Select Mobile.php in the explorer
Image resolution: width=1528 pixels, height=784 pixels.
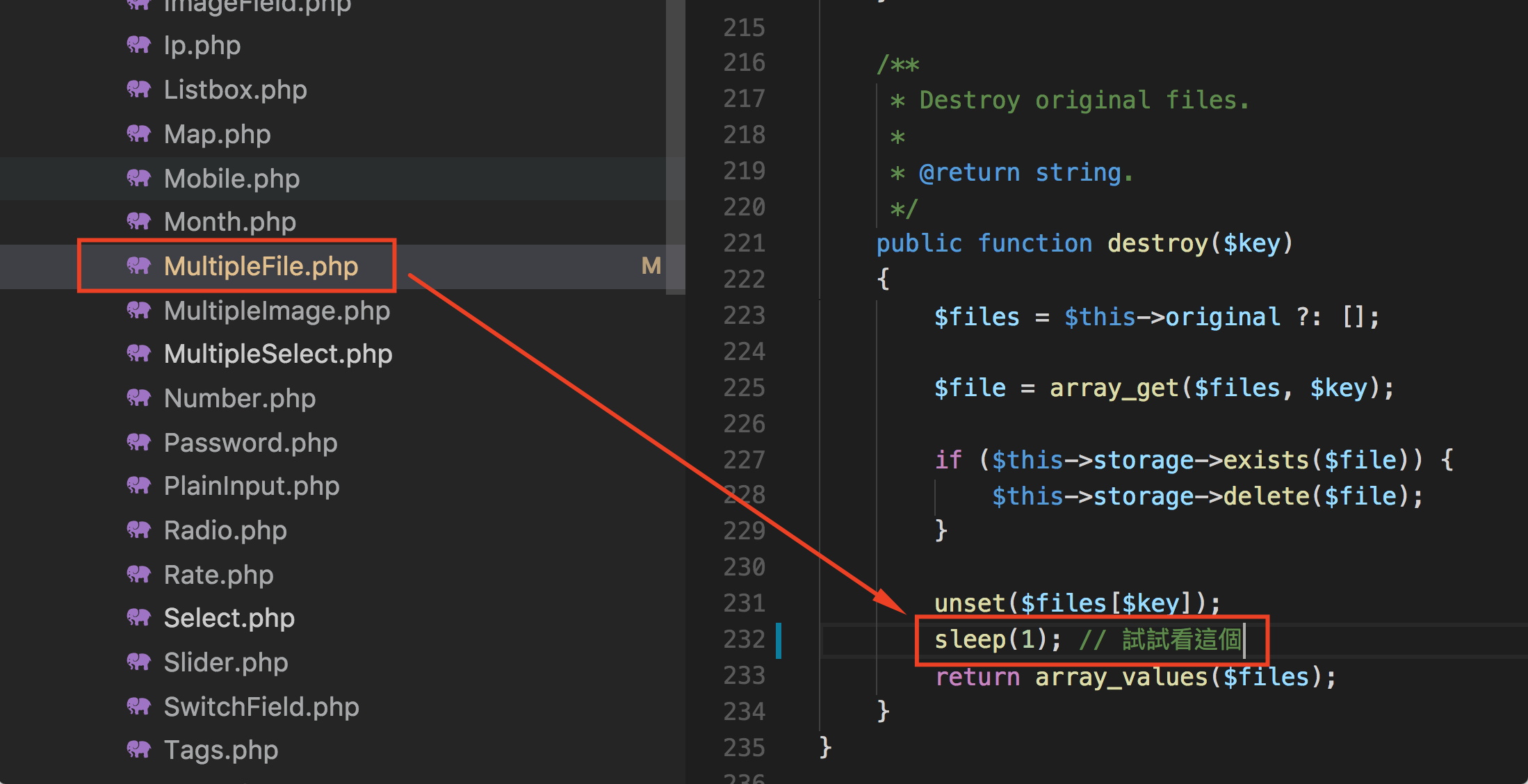click(x=231, y=178)
